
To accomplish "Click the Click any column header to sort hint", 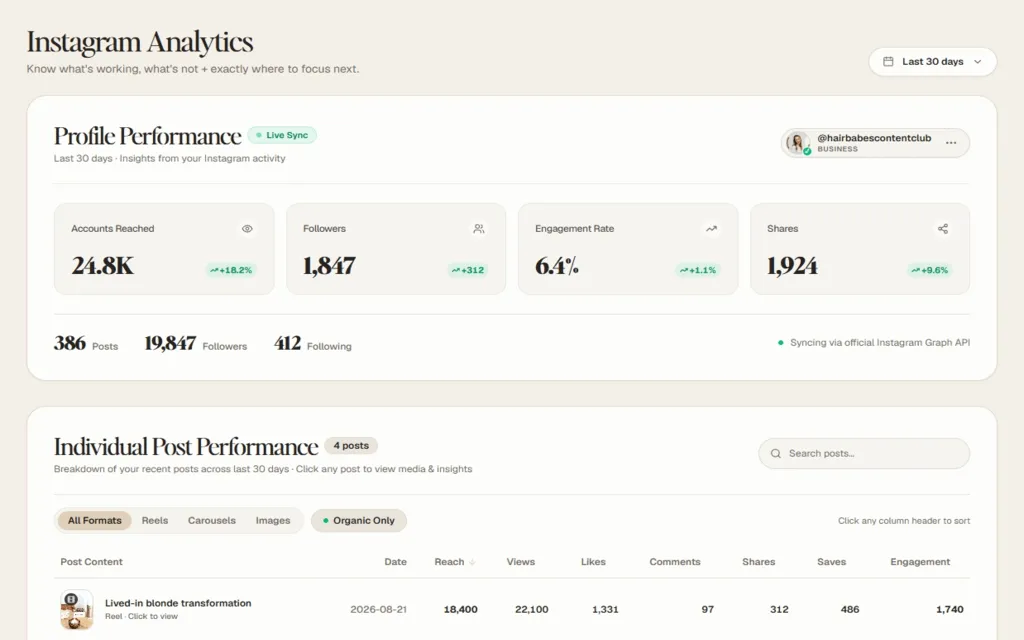I will [904, 520].
